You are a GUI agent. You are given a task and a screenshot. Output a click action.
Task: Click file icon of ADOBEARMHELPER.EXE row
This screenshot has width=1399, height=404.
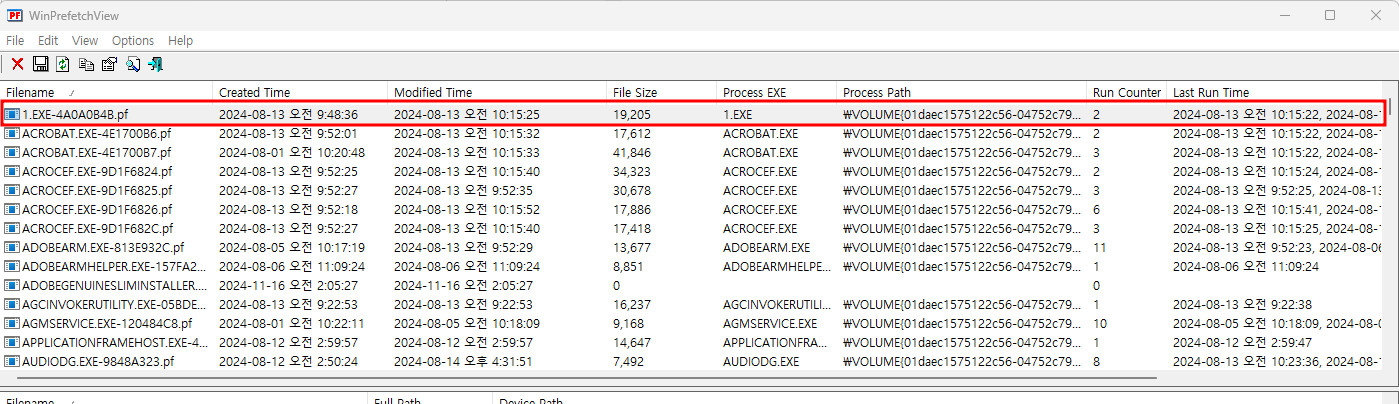12,266
